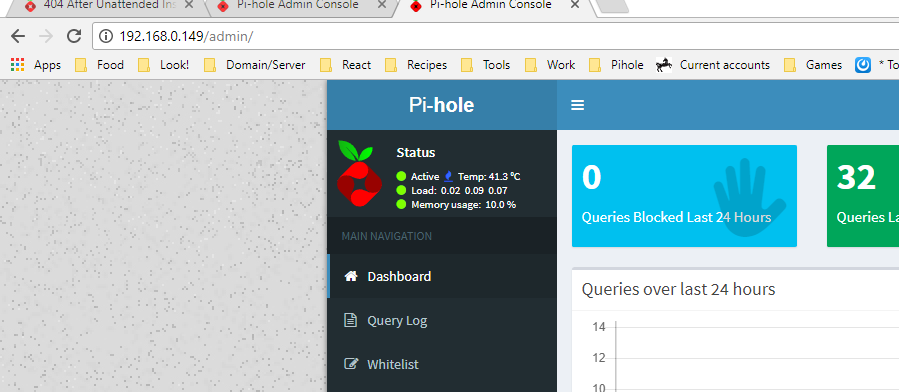Screen dimensions: 899x392
Task: Click the Pi-hole header title link
Action: 441,105
